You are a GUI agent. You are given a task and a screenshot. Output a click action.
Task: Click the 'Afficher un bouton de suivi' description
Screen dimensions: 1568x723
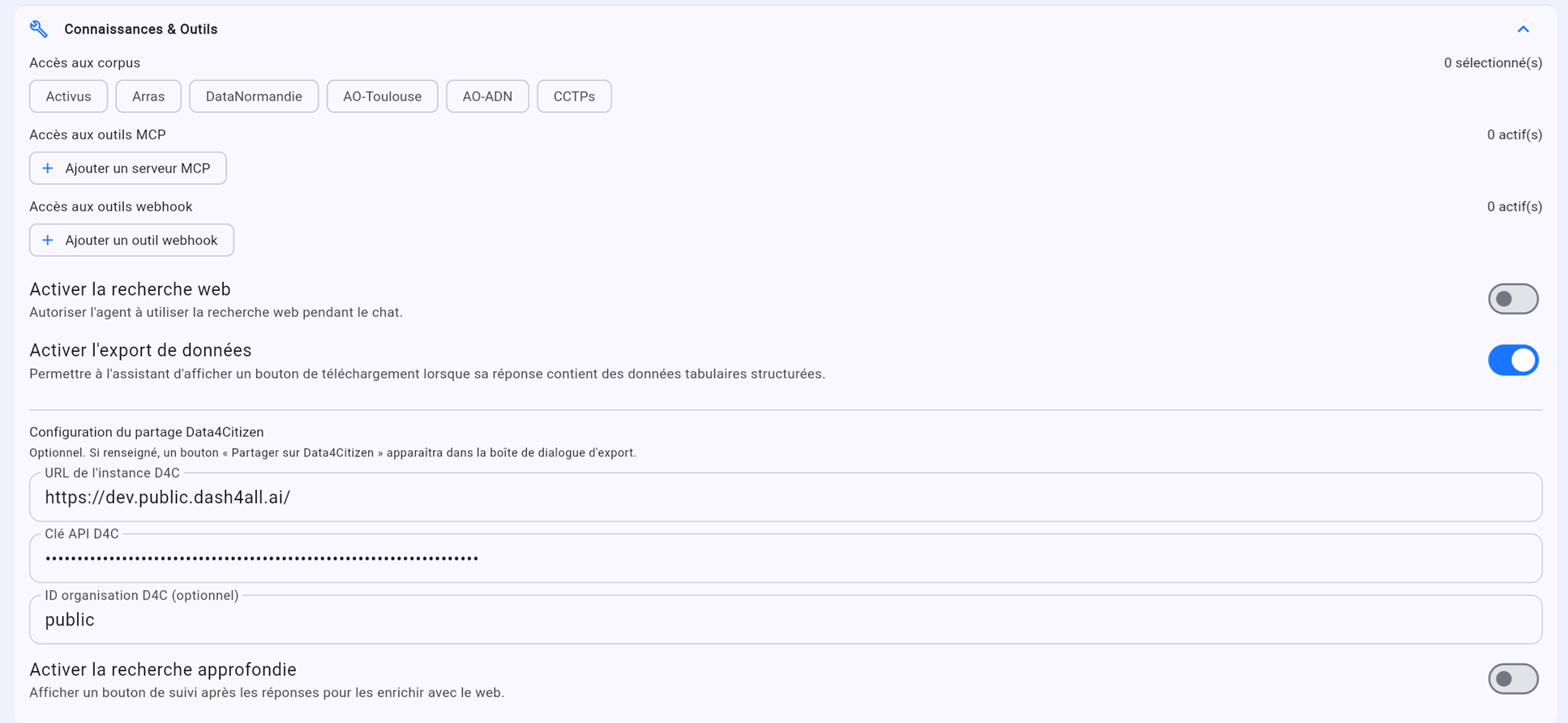(x=267, y=693)
